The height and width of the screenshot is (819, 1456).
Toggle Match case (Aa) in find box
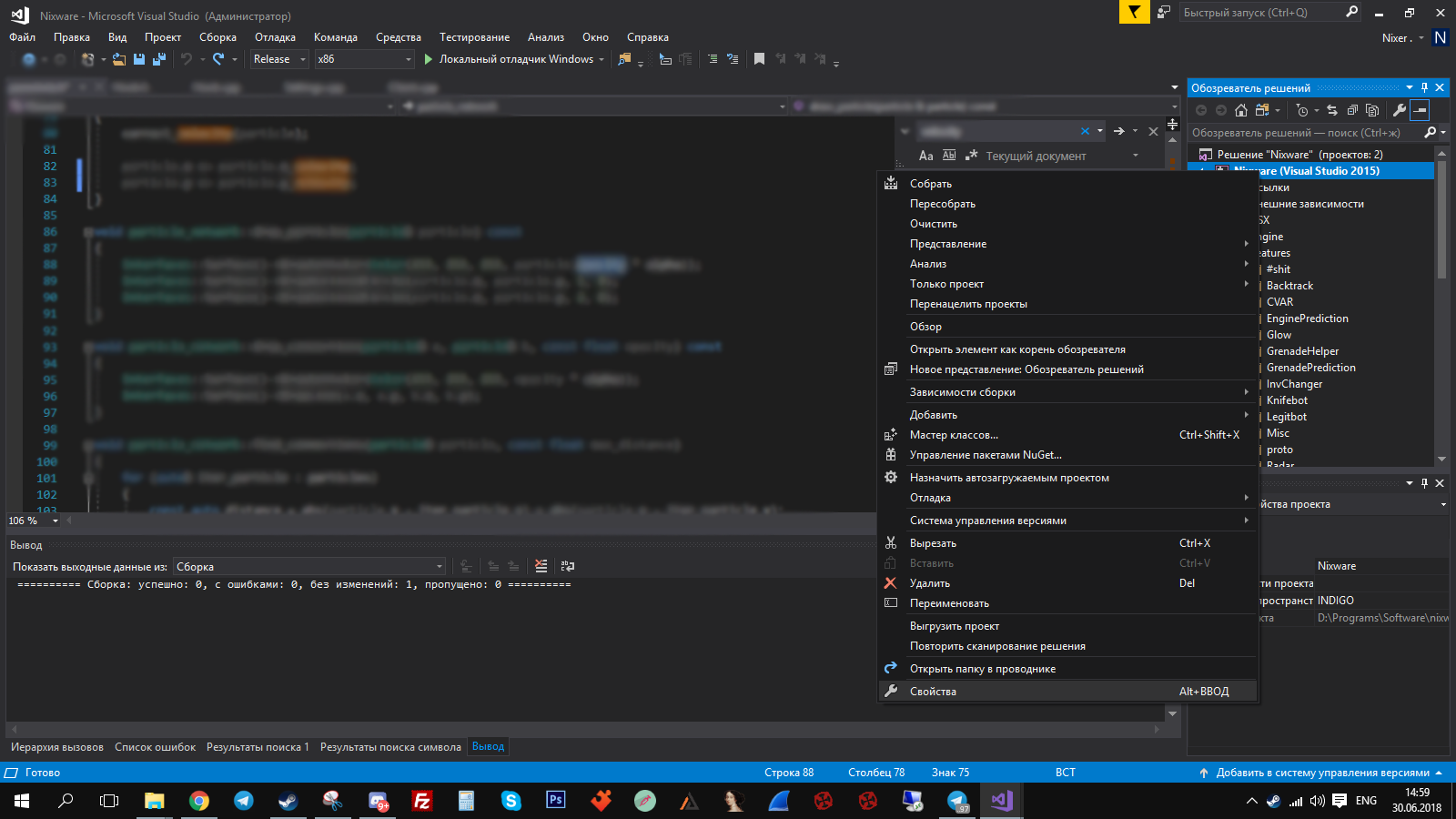tap(926, 156)
